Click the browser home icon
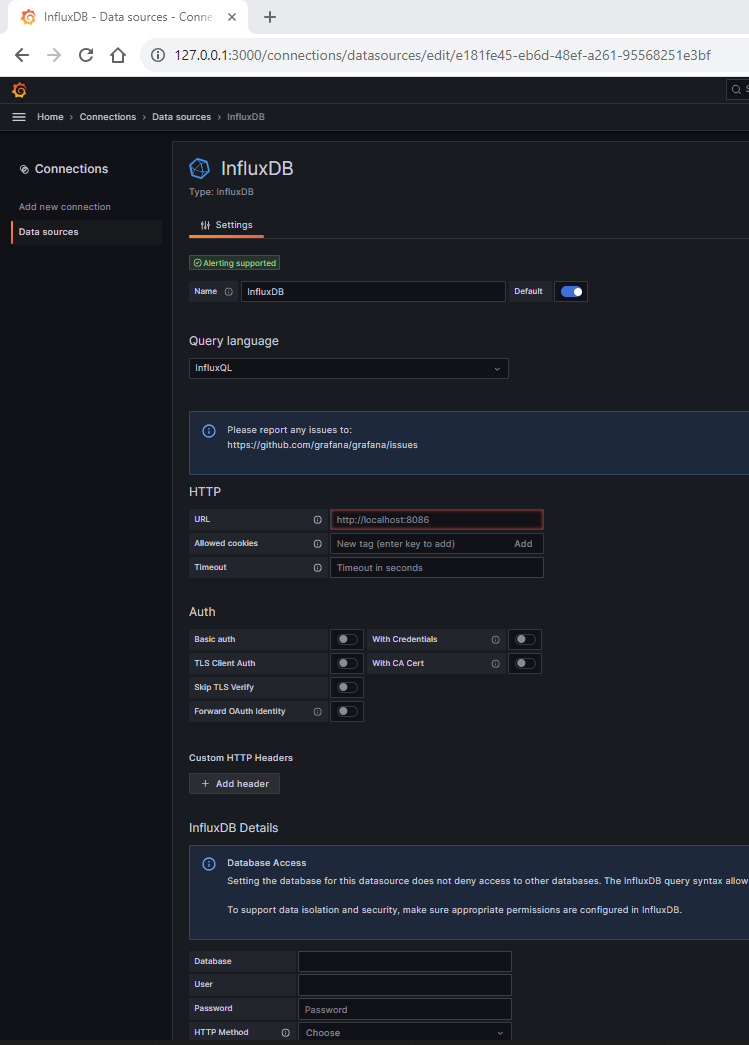The height and width of the screenshot is (1045, 749). [x=118, y=55]
